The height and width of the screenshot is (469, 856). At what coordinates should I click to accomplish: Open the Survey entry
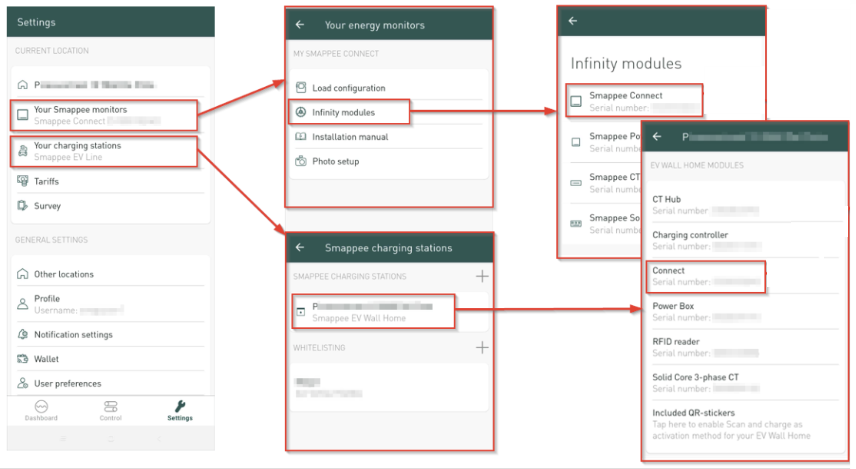pos(110,206)
